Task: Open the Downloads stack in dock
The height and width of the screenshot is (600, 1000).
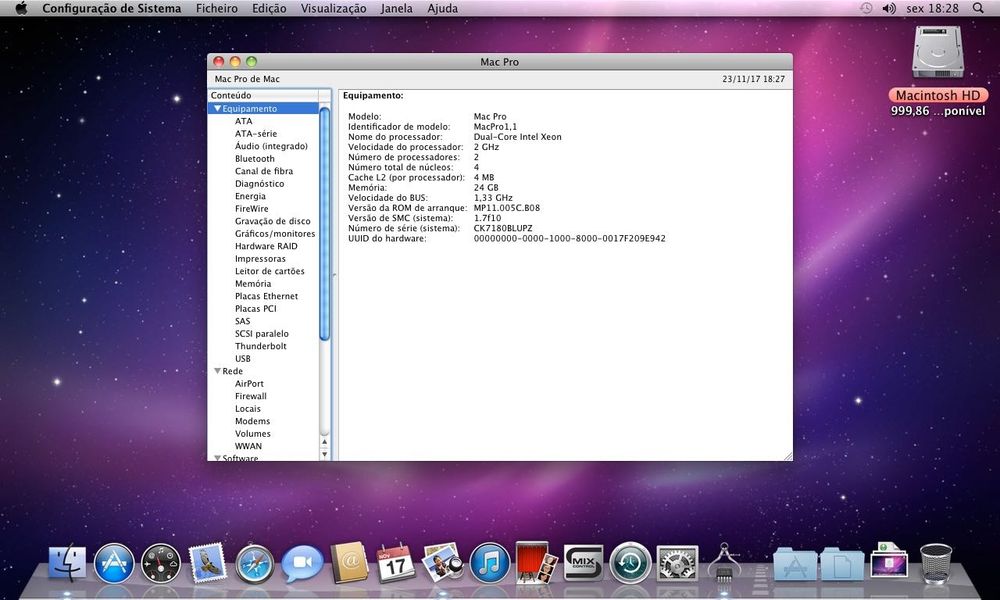Action: coord(888,560)
